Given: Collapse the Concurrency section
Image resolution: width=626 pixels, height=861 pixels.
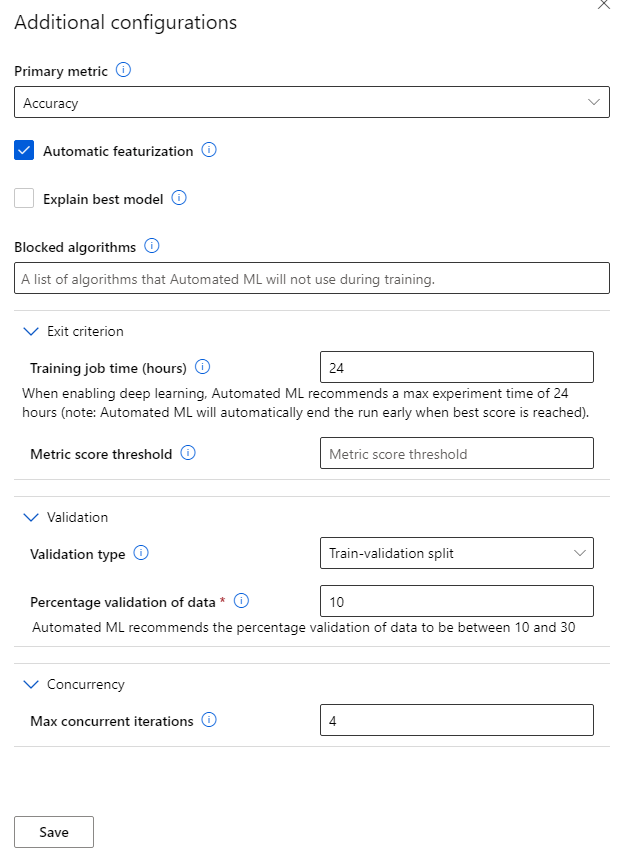Looking at the screenshot, I should click(30, 684).
